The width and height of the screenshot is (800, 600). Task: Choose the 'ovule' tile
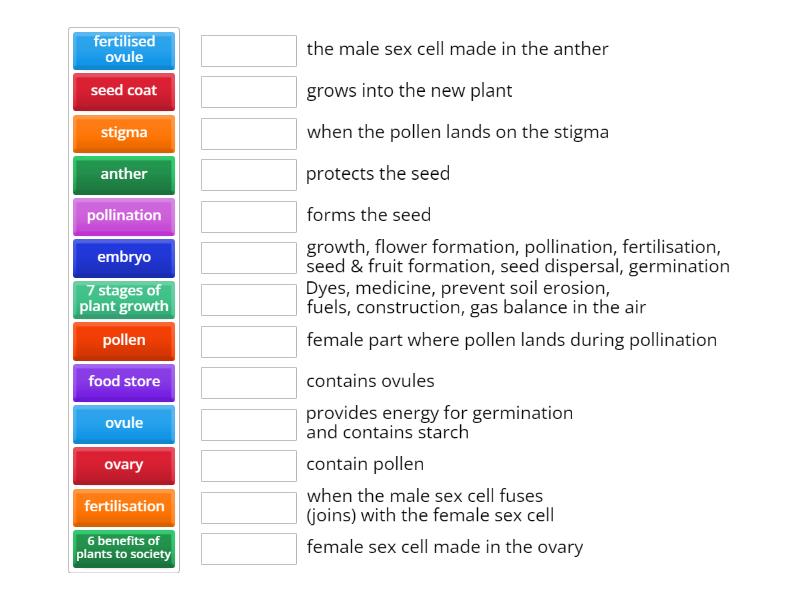(124, 423)
